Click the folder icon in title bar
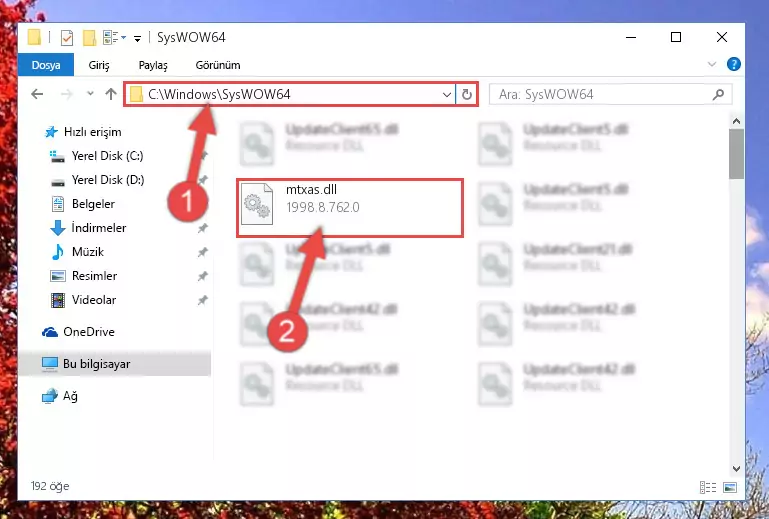Viewport: 769px width, 519px height. [x=34, y=37]
